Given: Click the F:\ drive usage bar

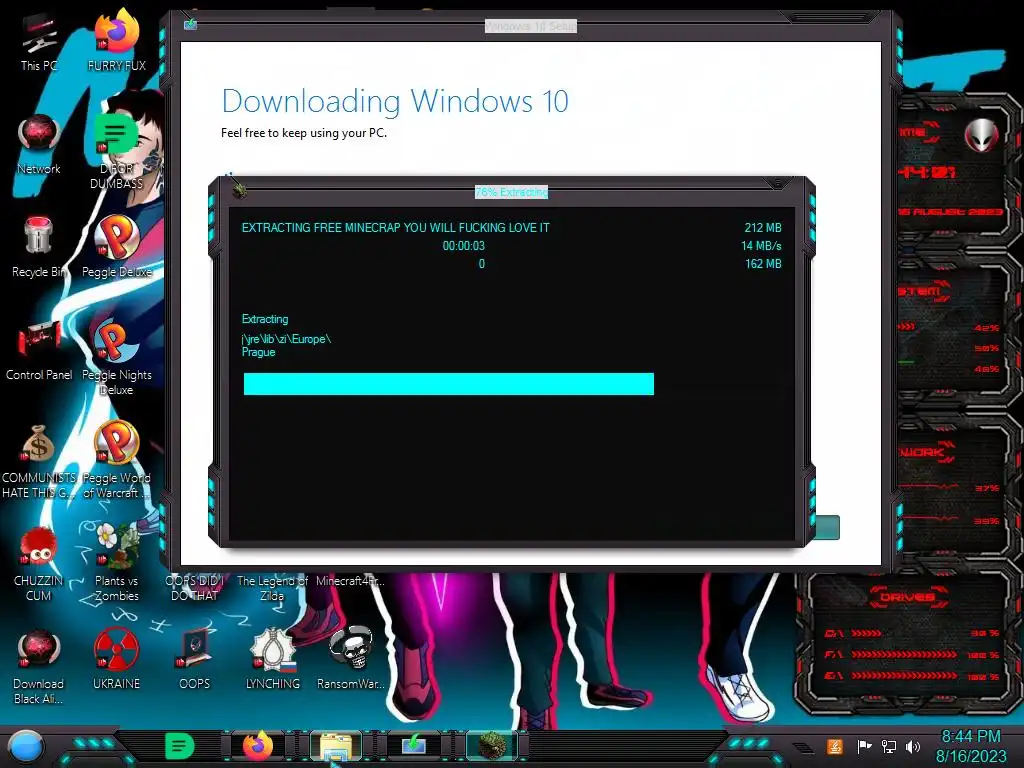Looking at the screenshot, I should click(903, 654).
